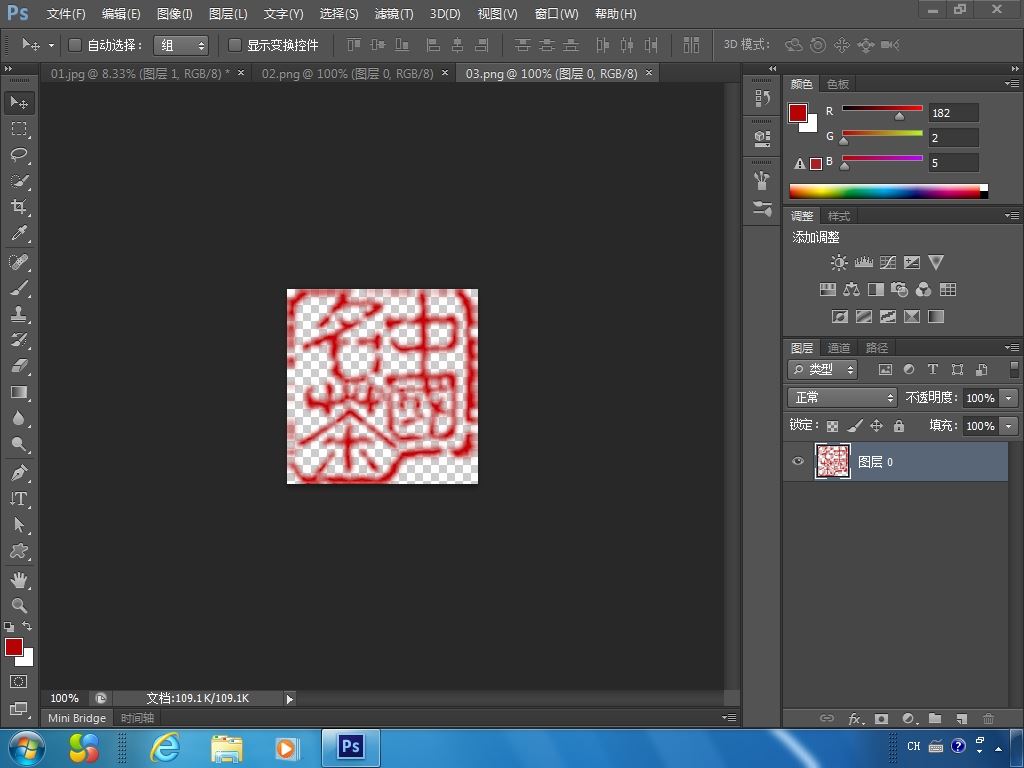Screen dimensions: 1024x768
Task: Select the Blur tool
Action: 19,419
